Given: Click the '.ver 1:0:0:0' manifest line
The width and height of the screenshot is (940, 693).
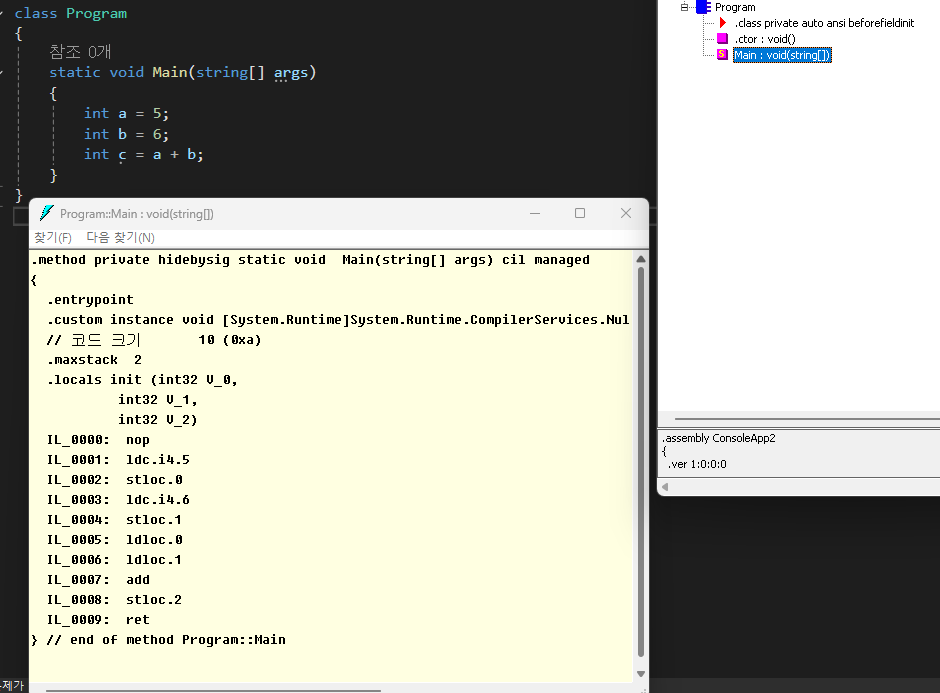Looking at the screenshot, I should (x=697, y=464).
